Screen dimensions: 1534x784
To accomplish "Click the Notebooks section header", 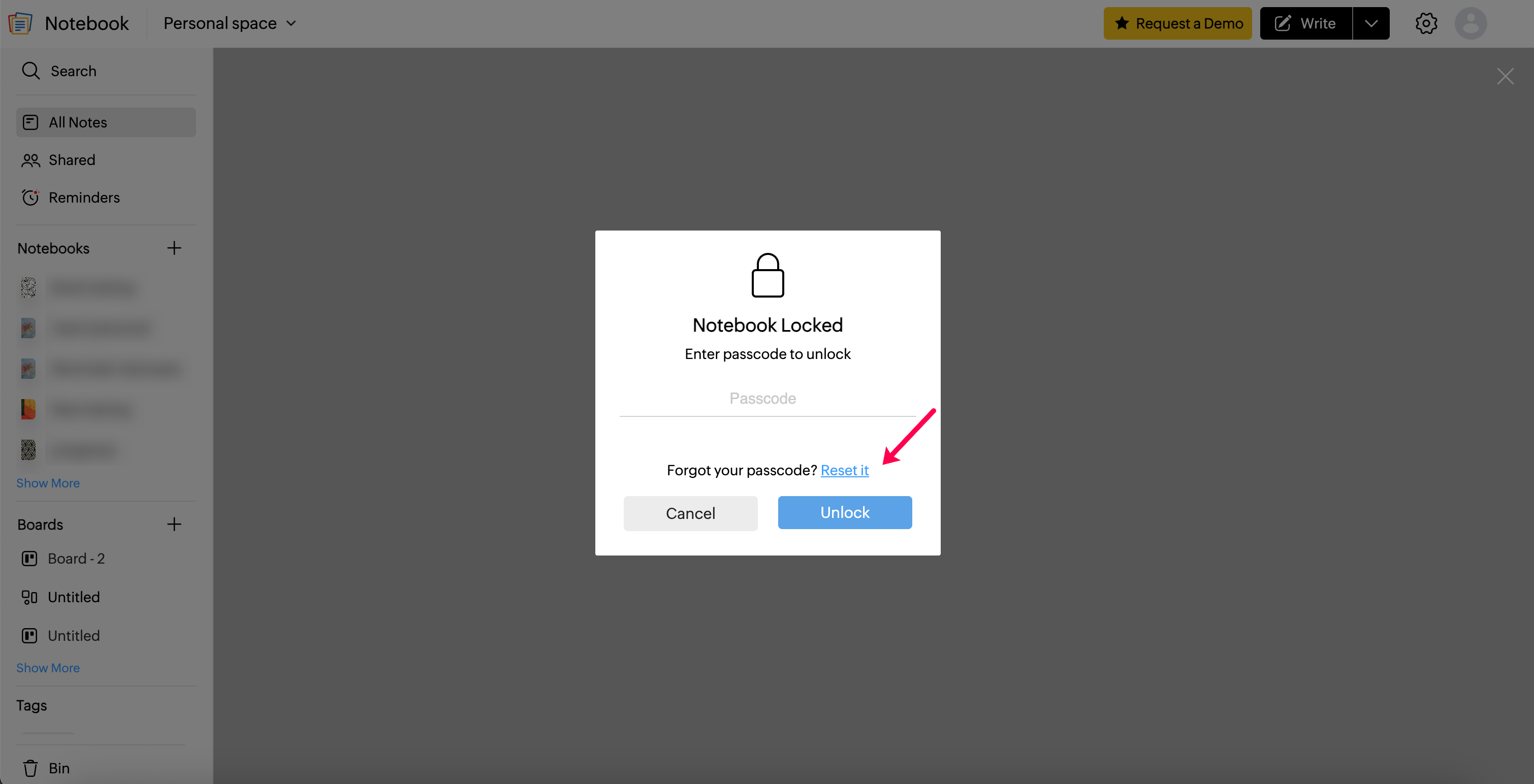I will [x=54, y=248].
